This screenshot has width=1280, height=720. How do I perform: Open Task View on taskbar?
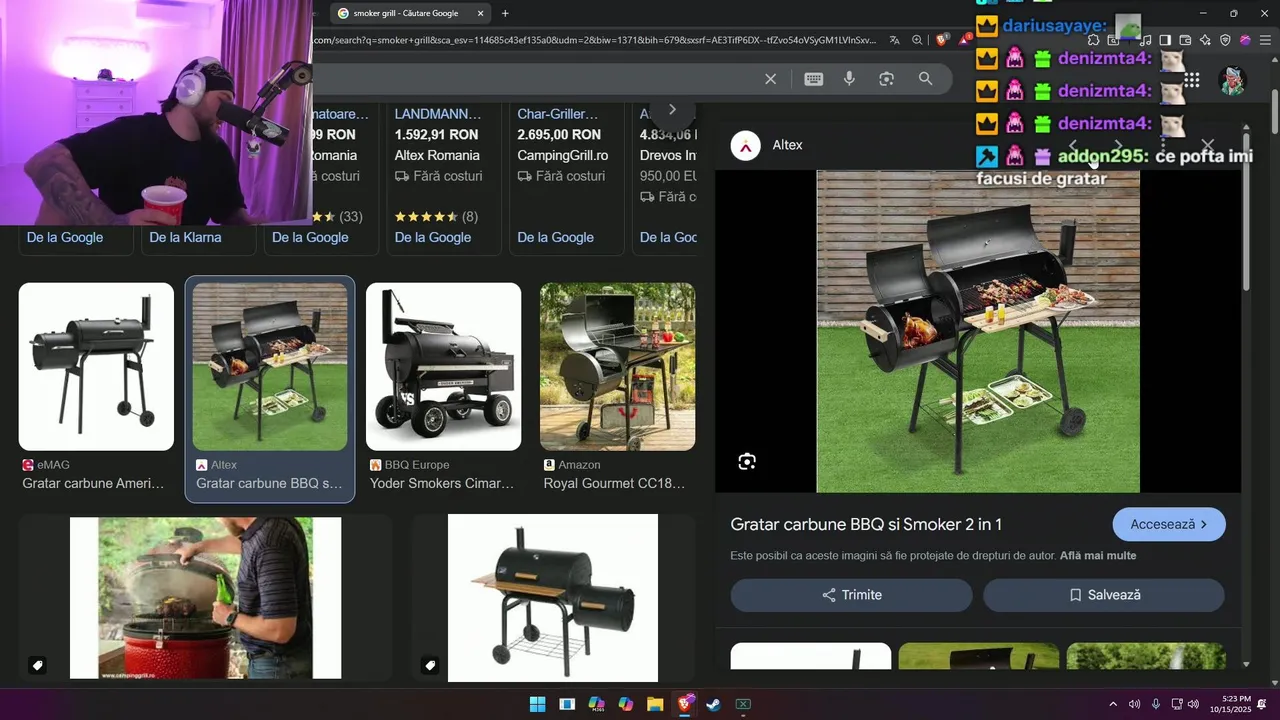point(567,704)
